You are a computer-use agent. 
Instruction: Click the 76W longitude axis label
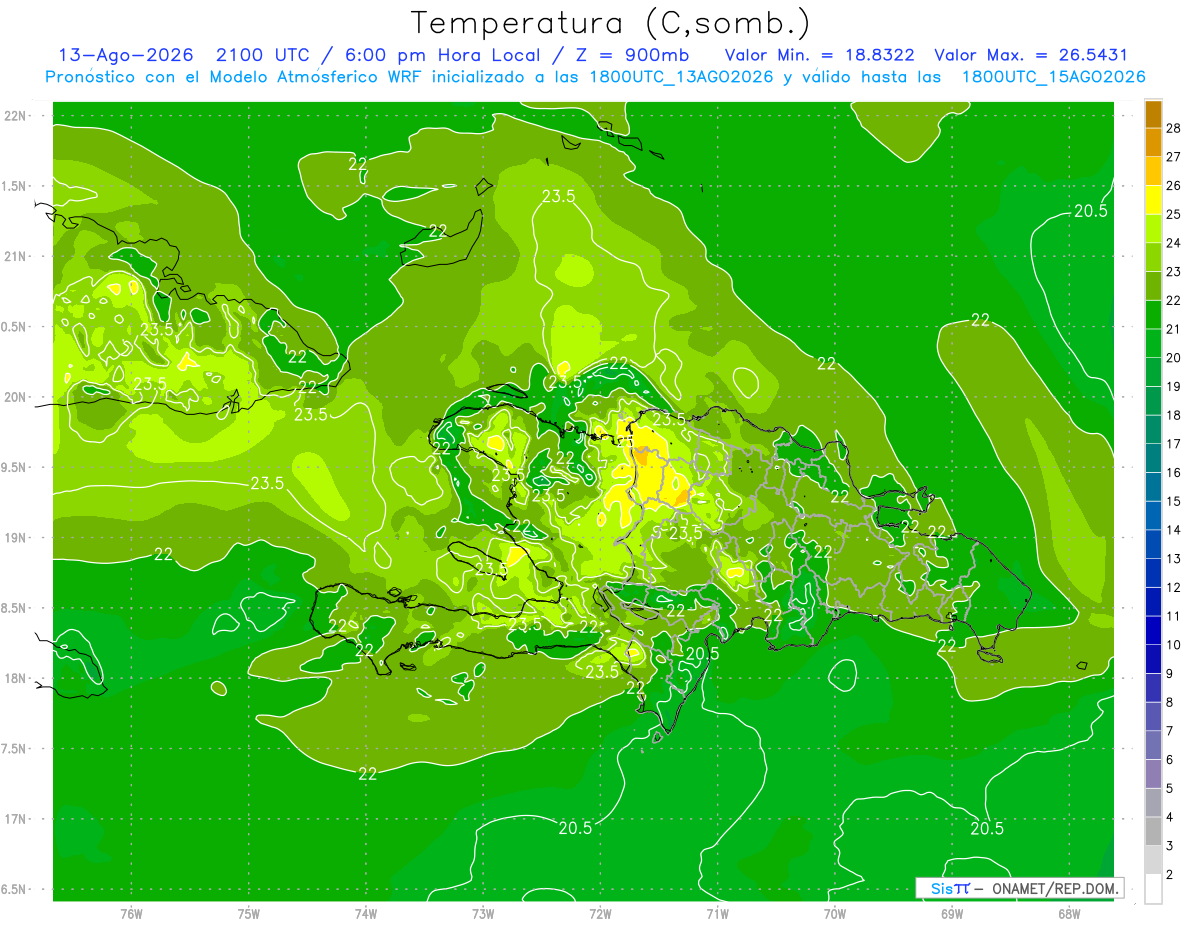131,914
